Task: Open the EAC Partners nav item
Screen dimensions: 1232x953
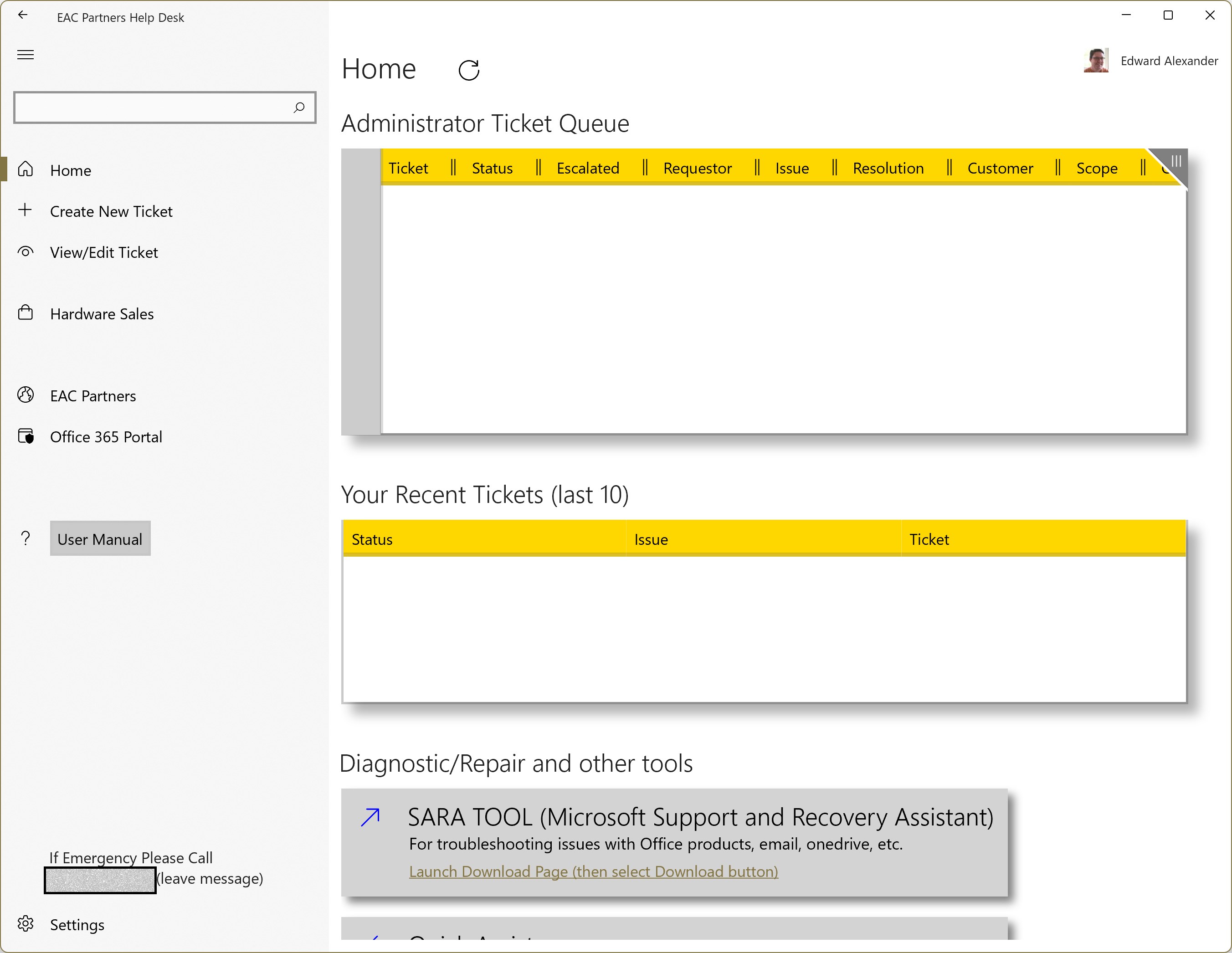Action: [93, 396]
